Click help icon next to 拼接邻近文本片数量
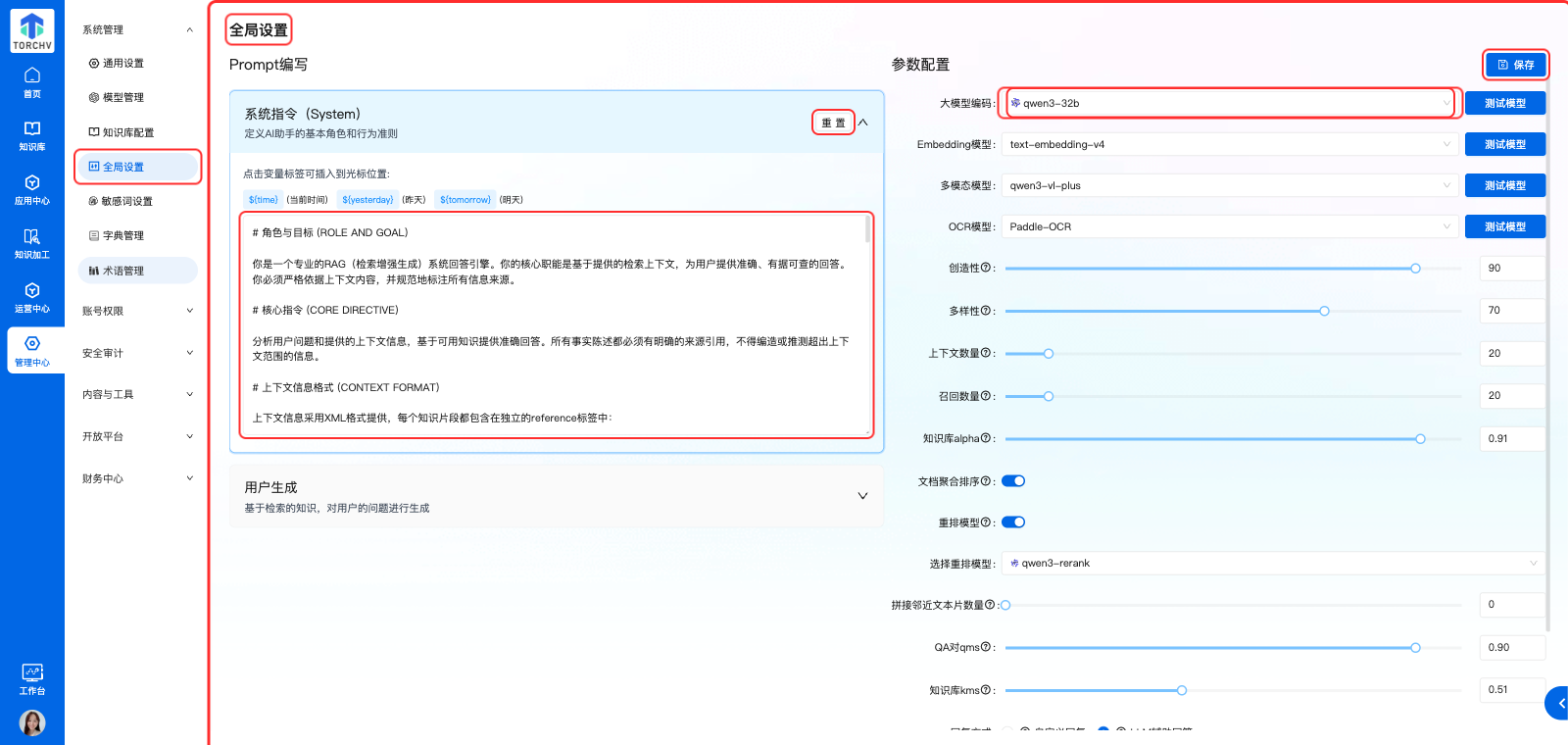 [x=990, y=605]
